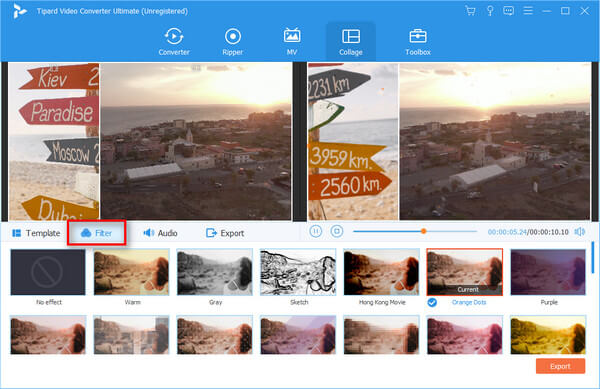This screenshot has width=600, height=389.
Task: Click the Orange Dots filter label
Action: tap(469, 302)
